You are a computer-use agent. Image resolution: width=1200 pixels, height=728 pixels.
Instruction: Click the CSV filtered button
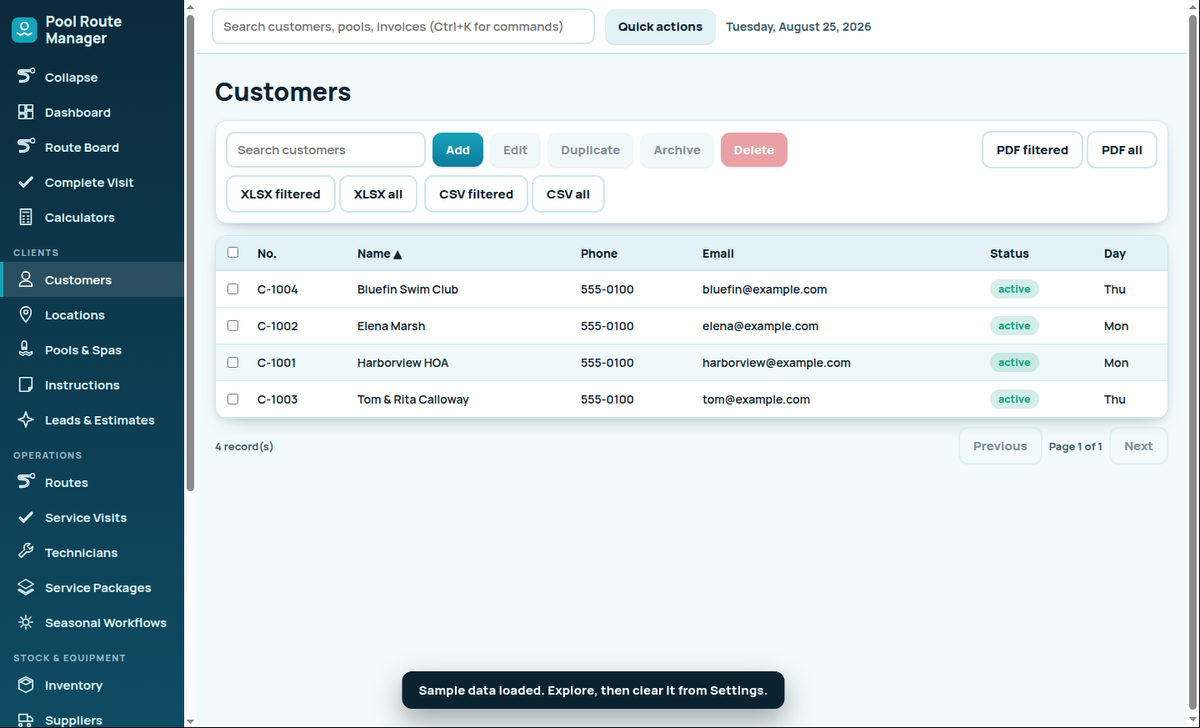[476, 194]
